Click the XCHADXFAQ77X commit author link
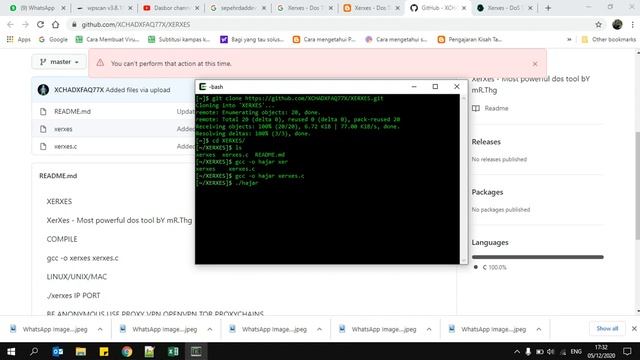The width and height of the screenshot is (640, 360). point(79,90)
